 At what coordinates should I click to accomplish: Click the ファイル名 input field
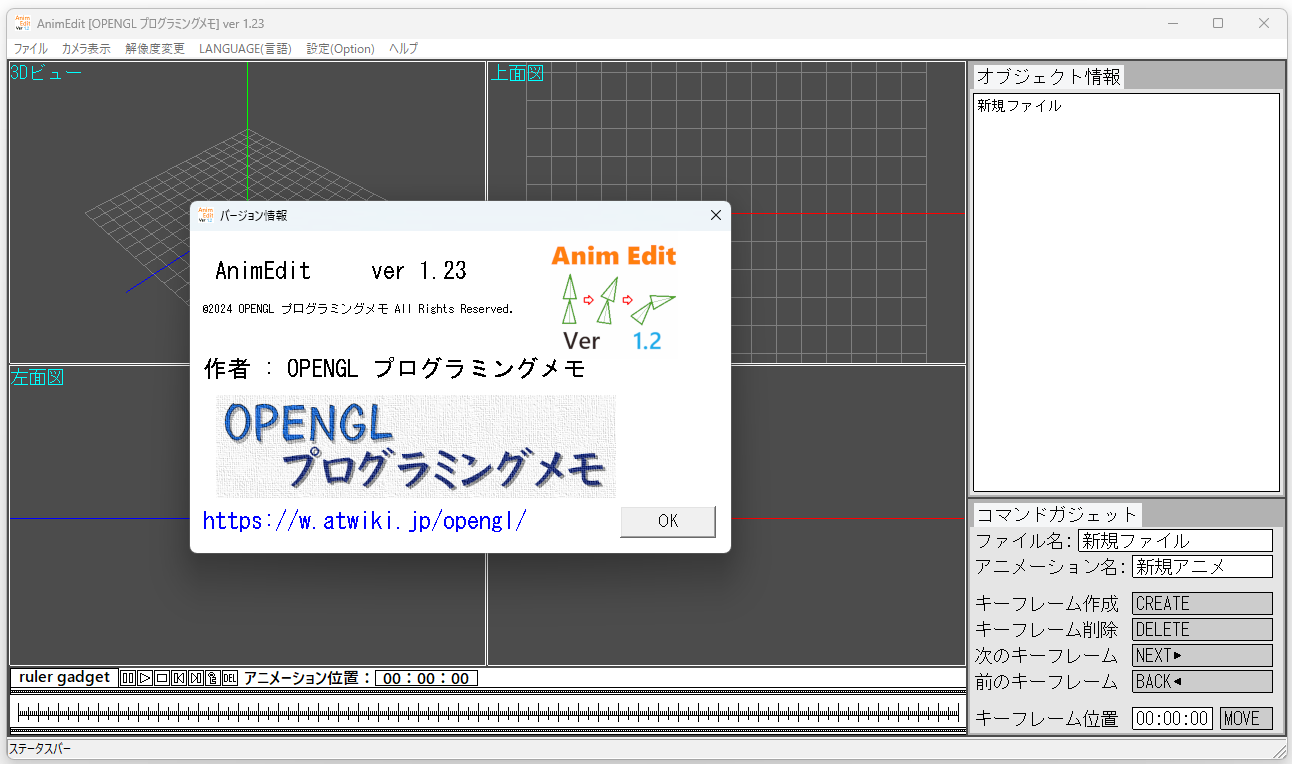[1174, 541]
